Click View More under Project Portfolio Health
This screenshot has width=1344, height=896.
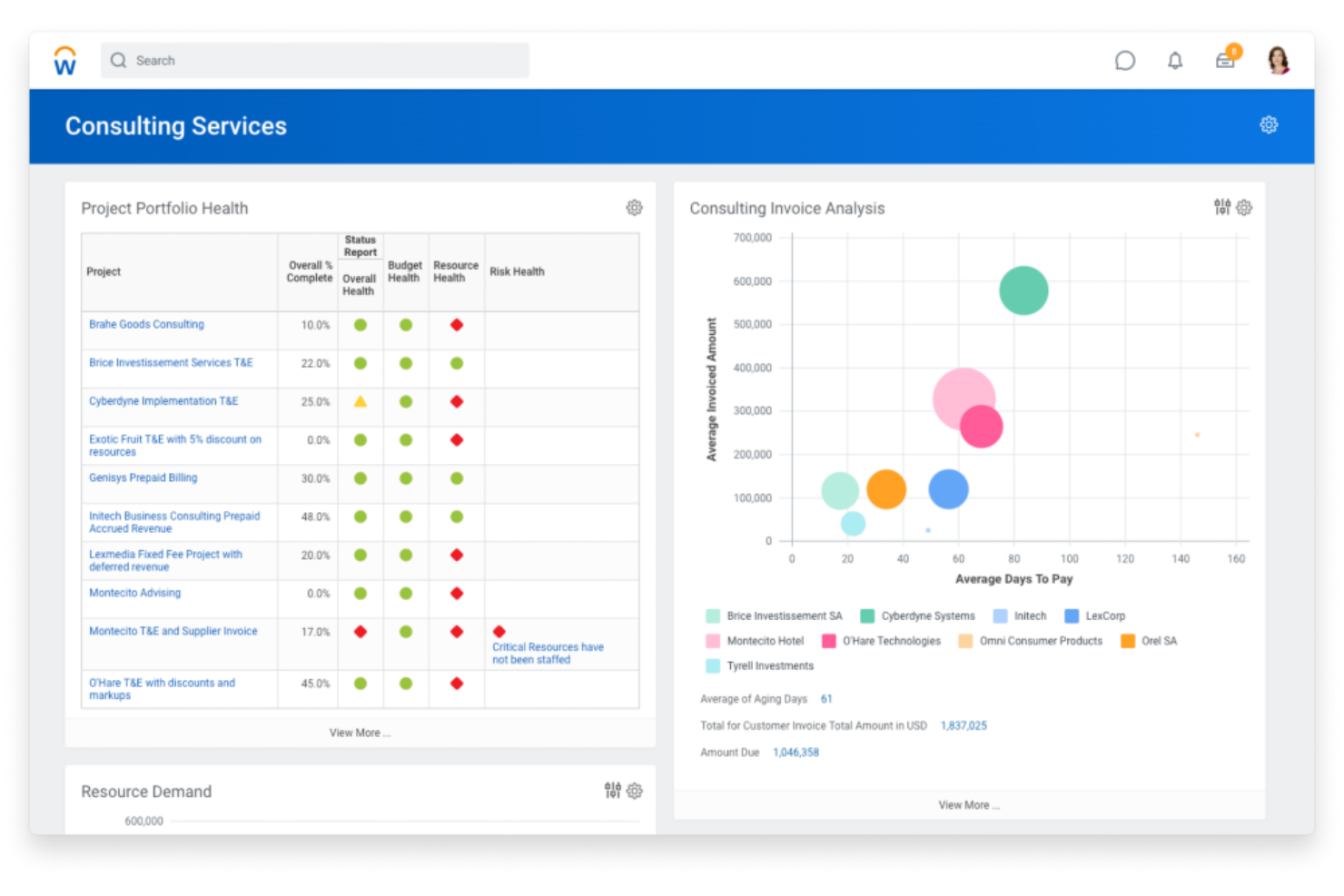(360, 733)
